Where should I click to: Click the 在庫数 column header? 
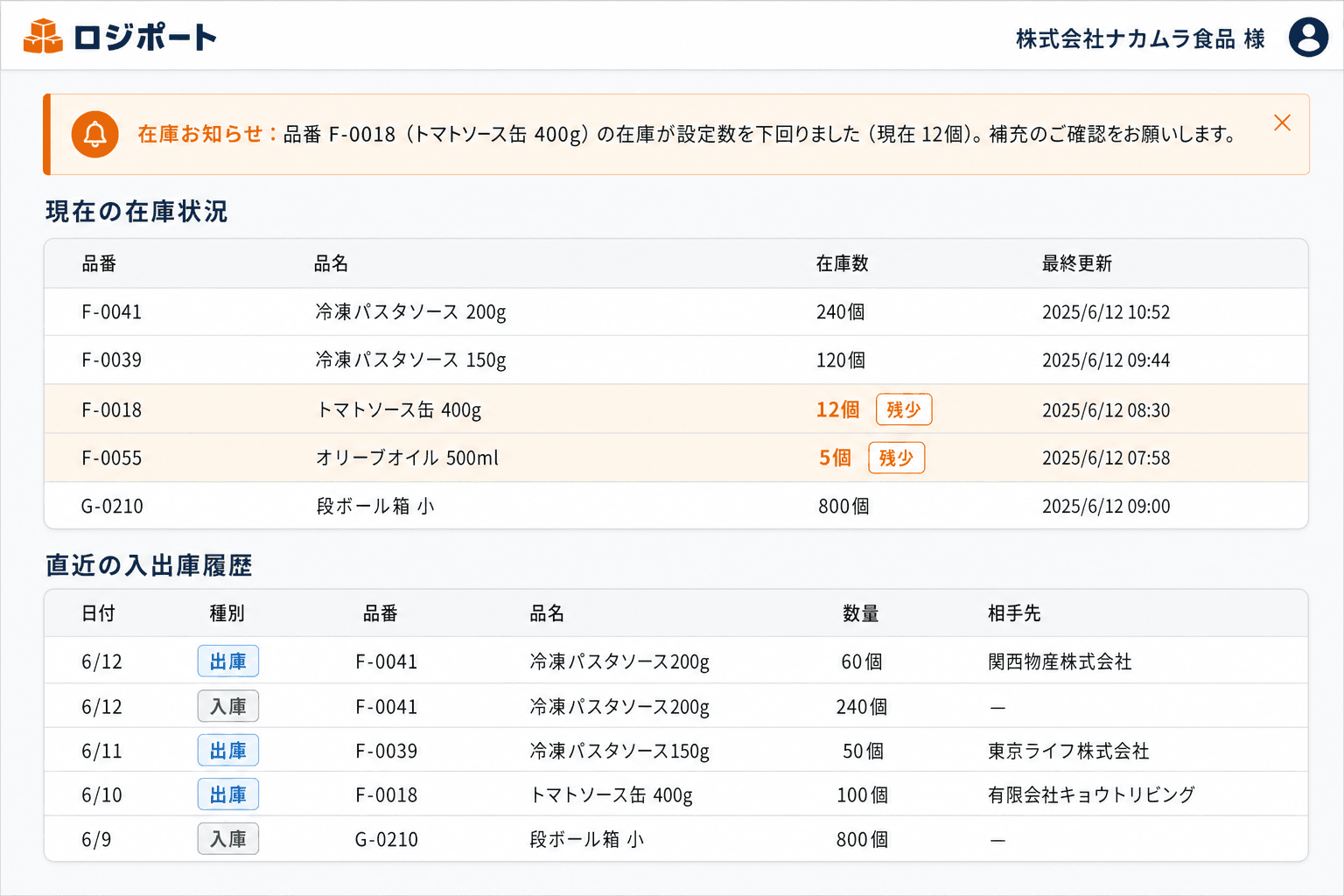[843, 263]
